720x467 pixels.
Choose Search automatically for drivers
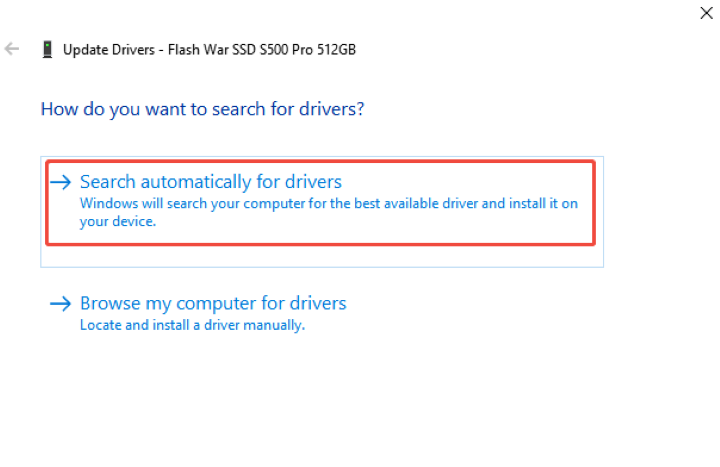(210, 182)
